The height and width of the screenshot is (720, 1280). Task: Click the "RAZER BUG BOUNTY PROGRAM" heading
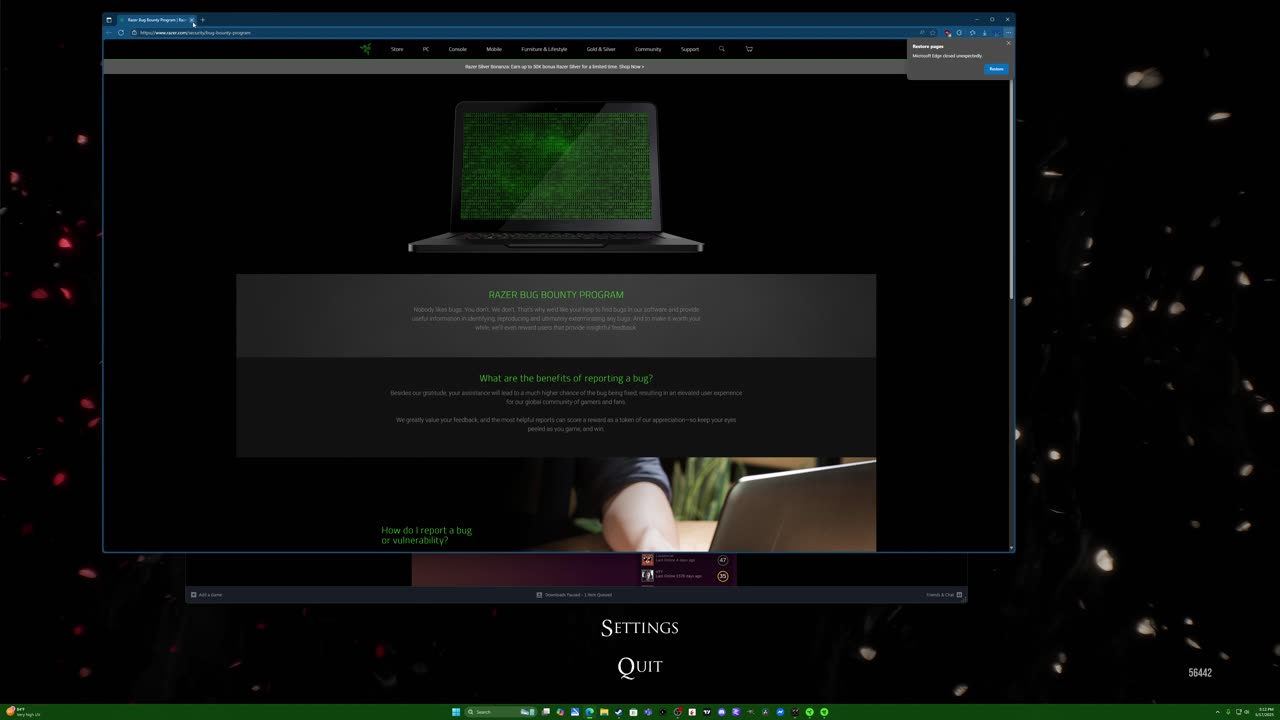[556, 295]
